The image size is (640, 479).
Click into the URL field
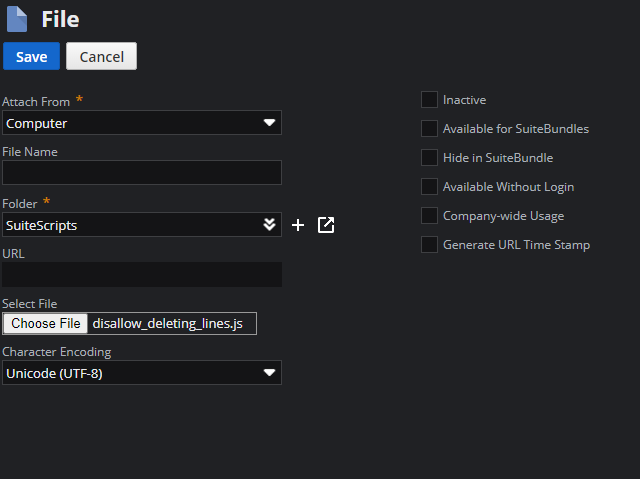142,275
